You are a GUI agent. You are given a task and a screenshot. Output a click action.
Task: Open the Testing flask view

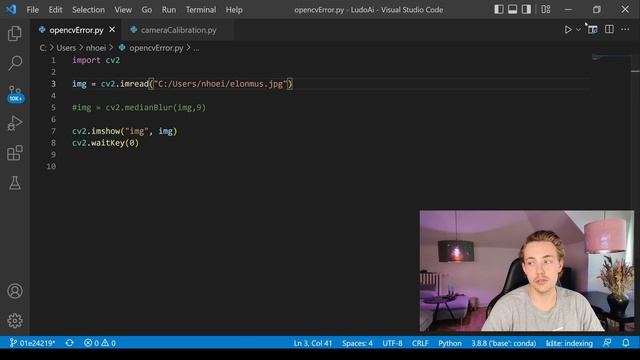15,183
